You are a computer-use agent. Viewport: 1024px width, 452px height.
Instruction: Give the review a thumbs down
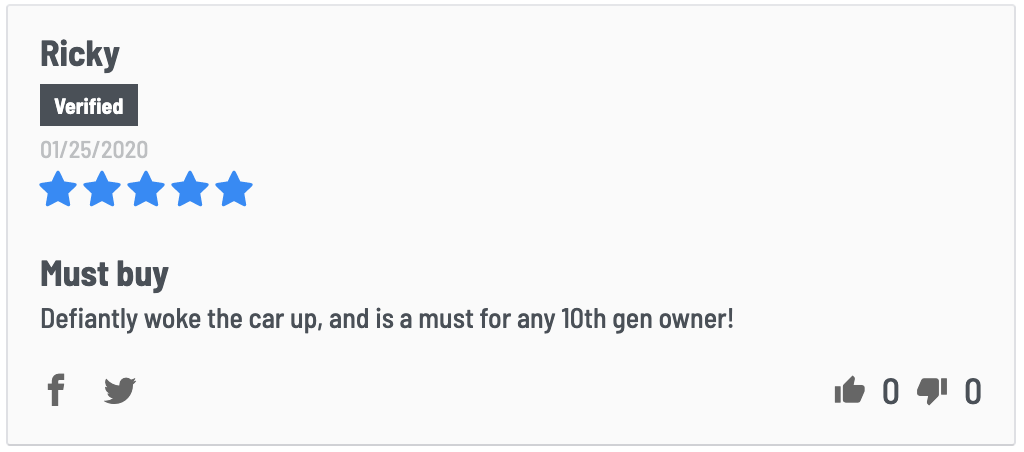[x=932, y=391]
